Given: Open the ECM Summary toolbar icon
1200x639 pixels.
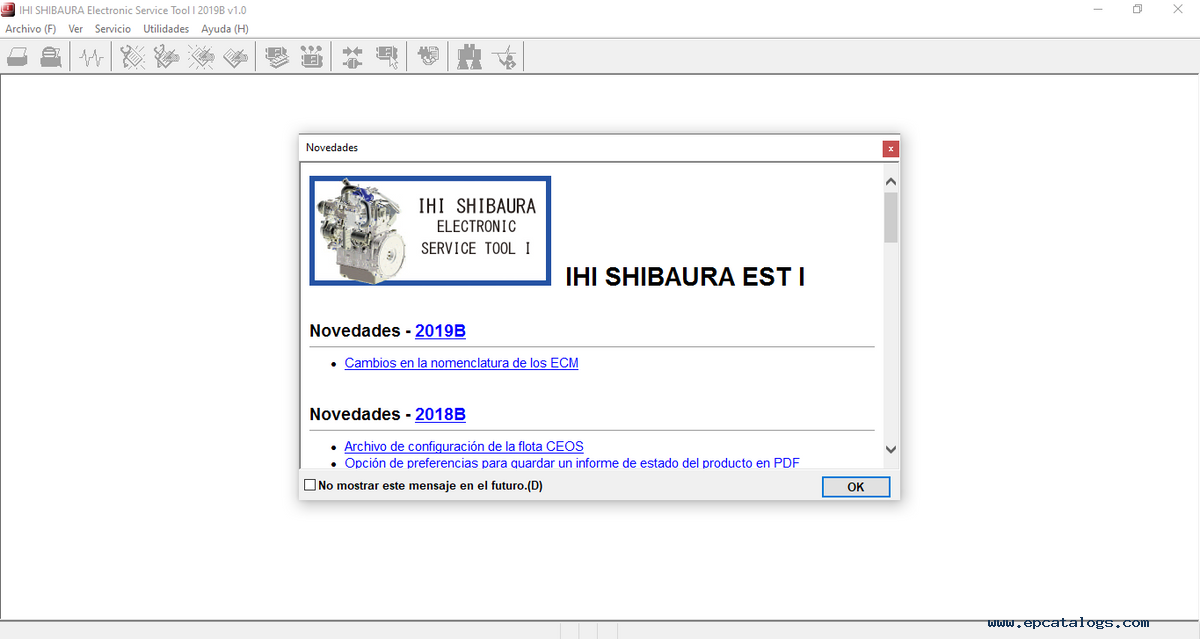Looking at the screenshot, I should [x=277, y=57].
